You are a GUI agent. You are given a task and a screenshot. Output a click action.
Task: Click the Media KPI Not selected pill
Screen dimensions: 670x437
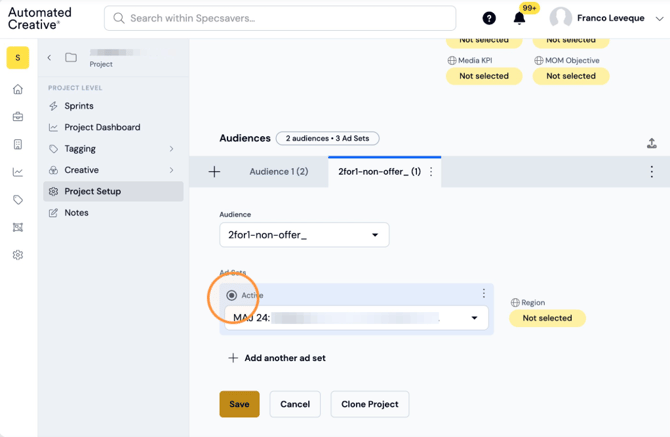(x=484, y=76)
